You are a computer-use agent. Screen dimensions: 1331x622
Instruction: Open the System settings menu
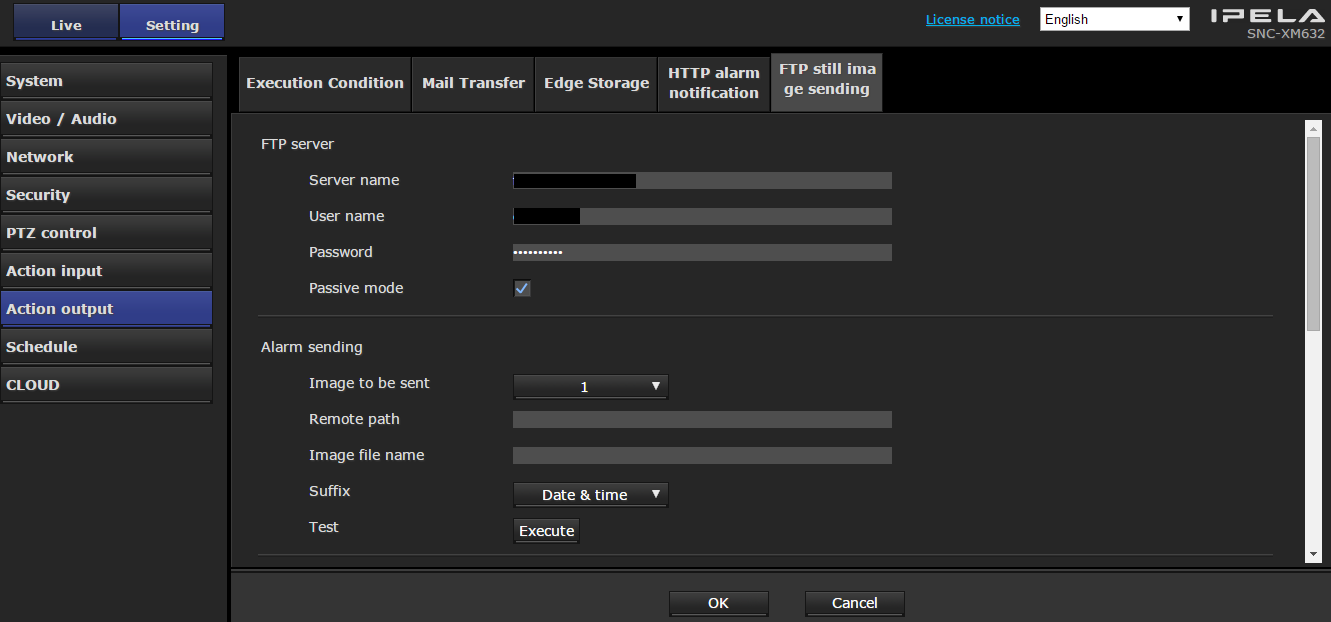click(106, 81)
